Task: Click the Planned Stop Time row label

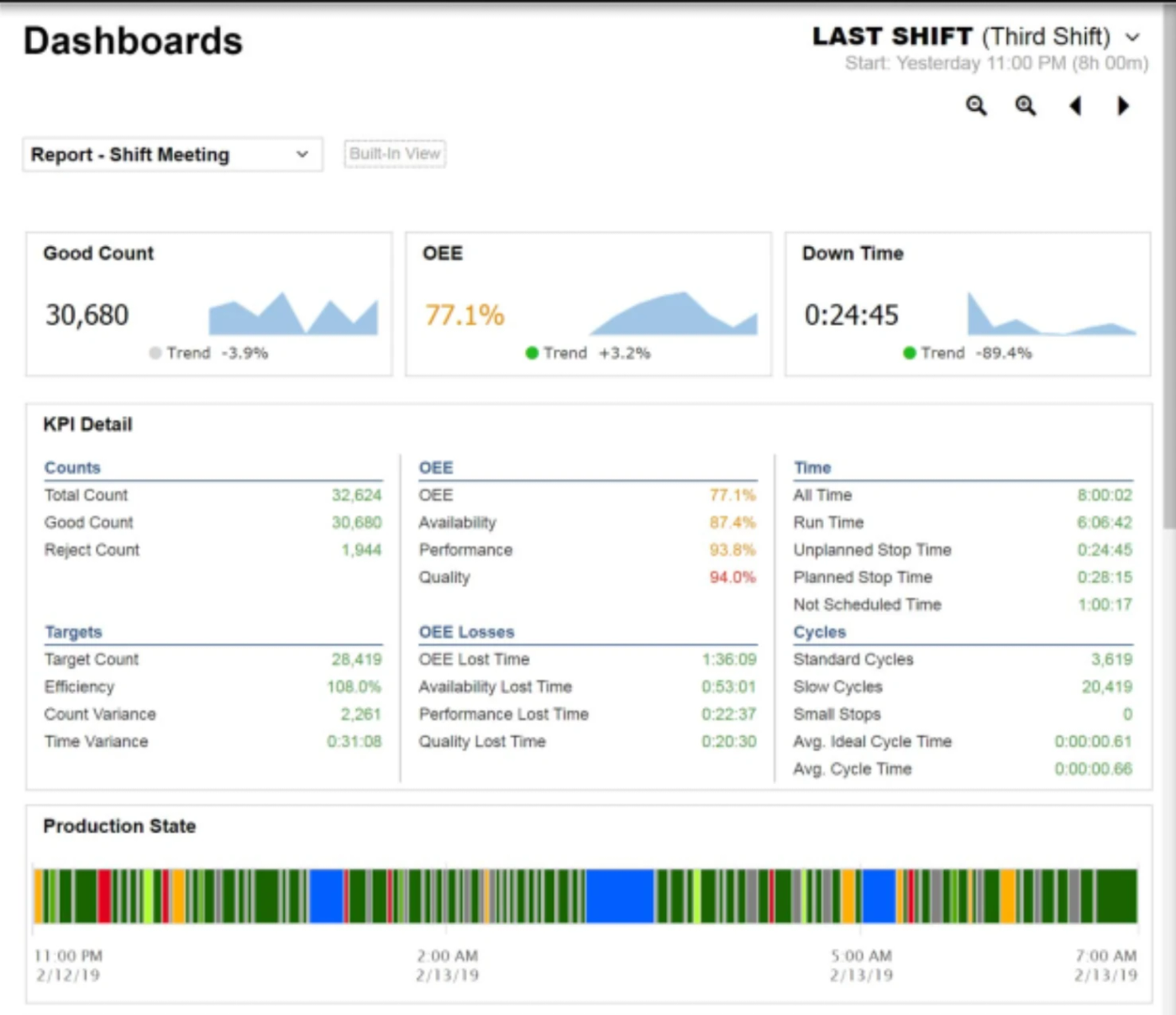Action: pyautogui.click(x=863, y=577)
